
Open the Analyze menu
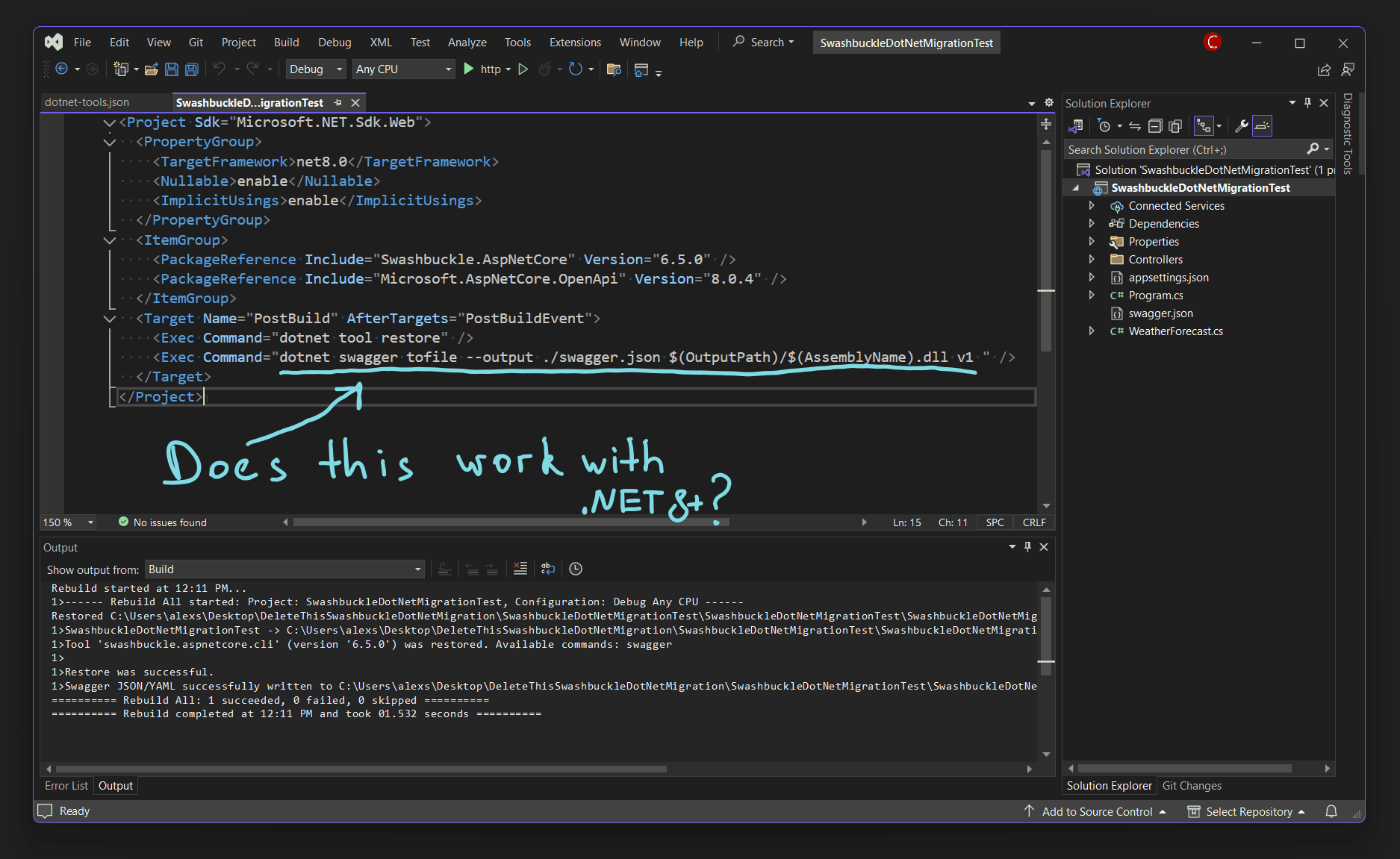(x=467, y=43)
